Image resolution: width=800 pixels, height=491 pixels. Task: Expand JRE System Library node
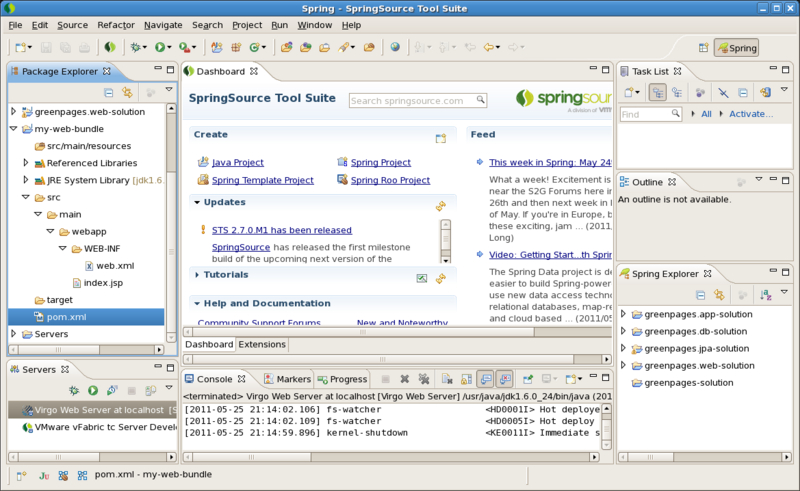pos(26,180)
